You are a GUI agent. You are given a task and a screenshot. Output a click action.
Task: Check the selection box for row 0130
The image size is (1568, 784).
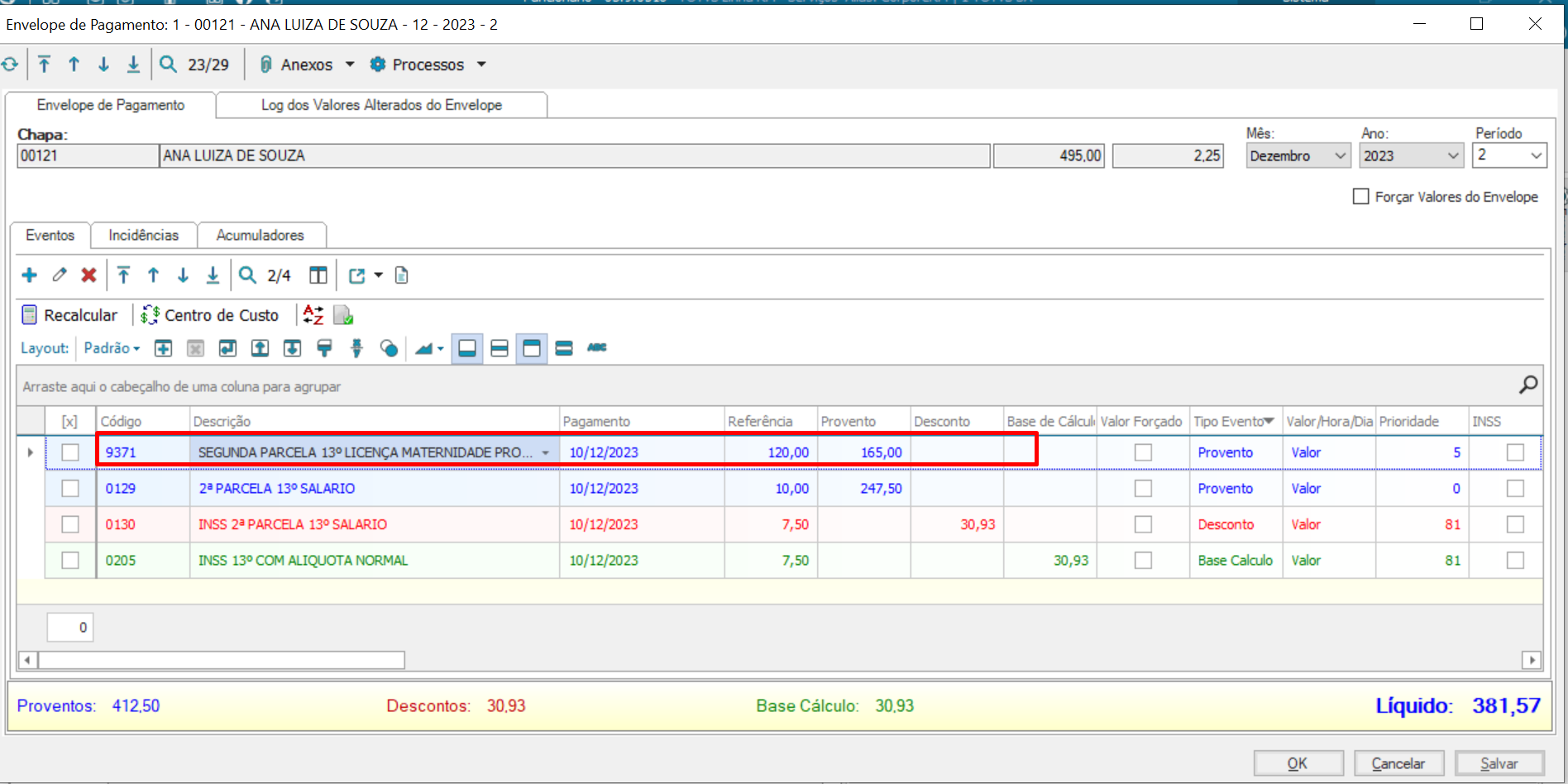pyautogui.click(x=70, y=524)
